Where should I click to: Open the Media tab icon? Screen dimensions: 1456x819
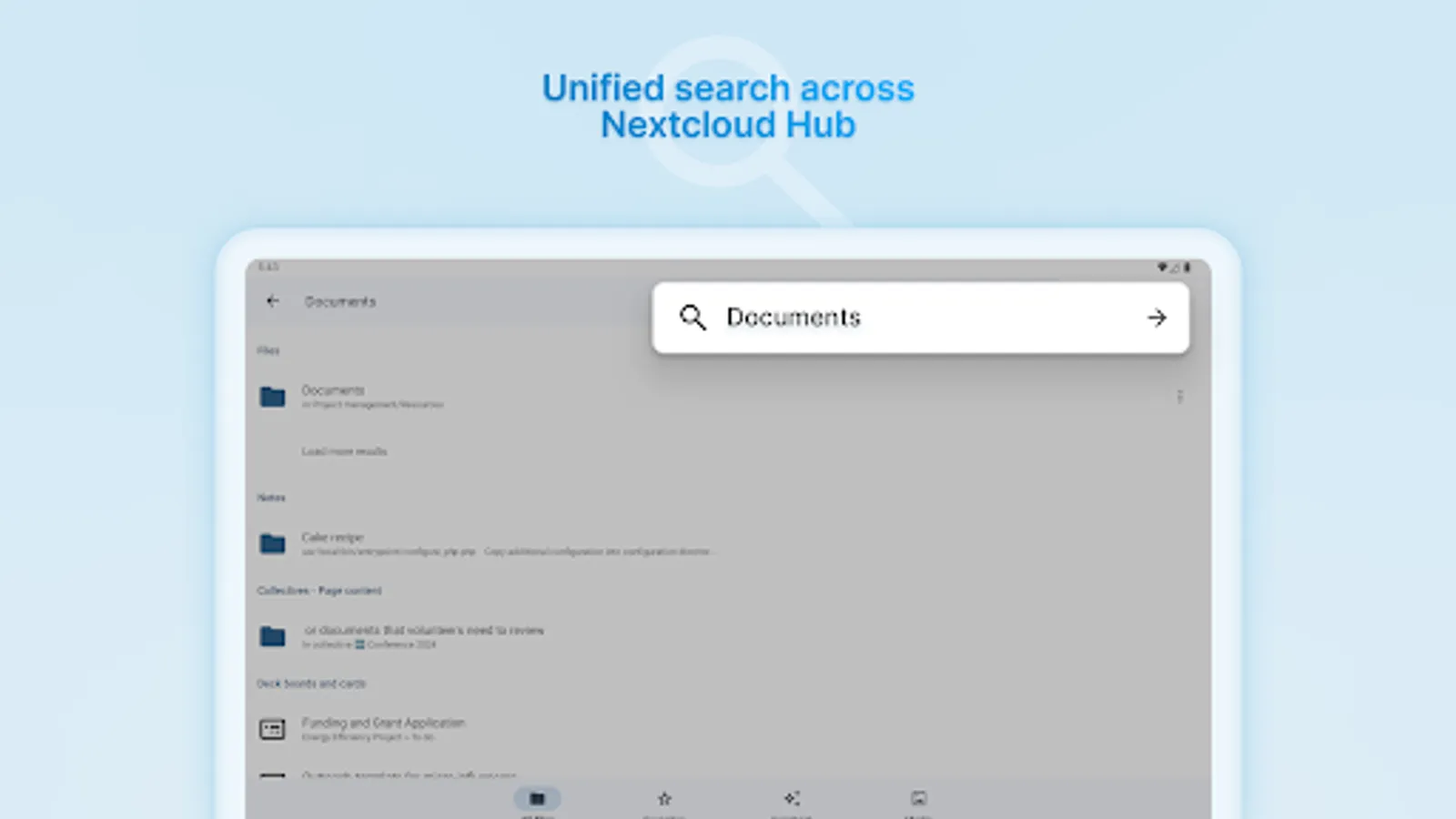point(917,799)
